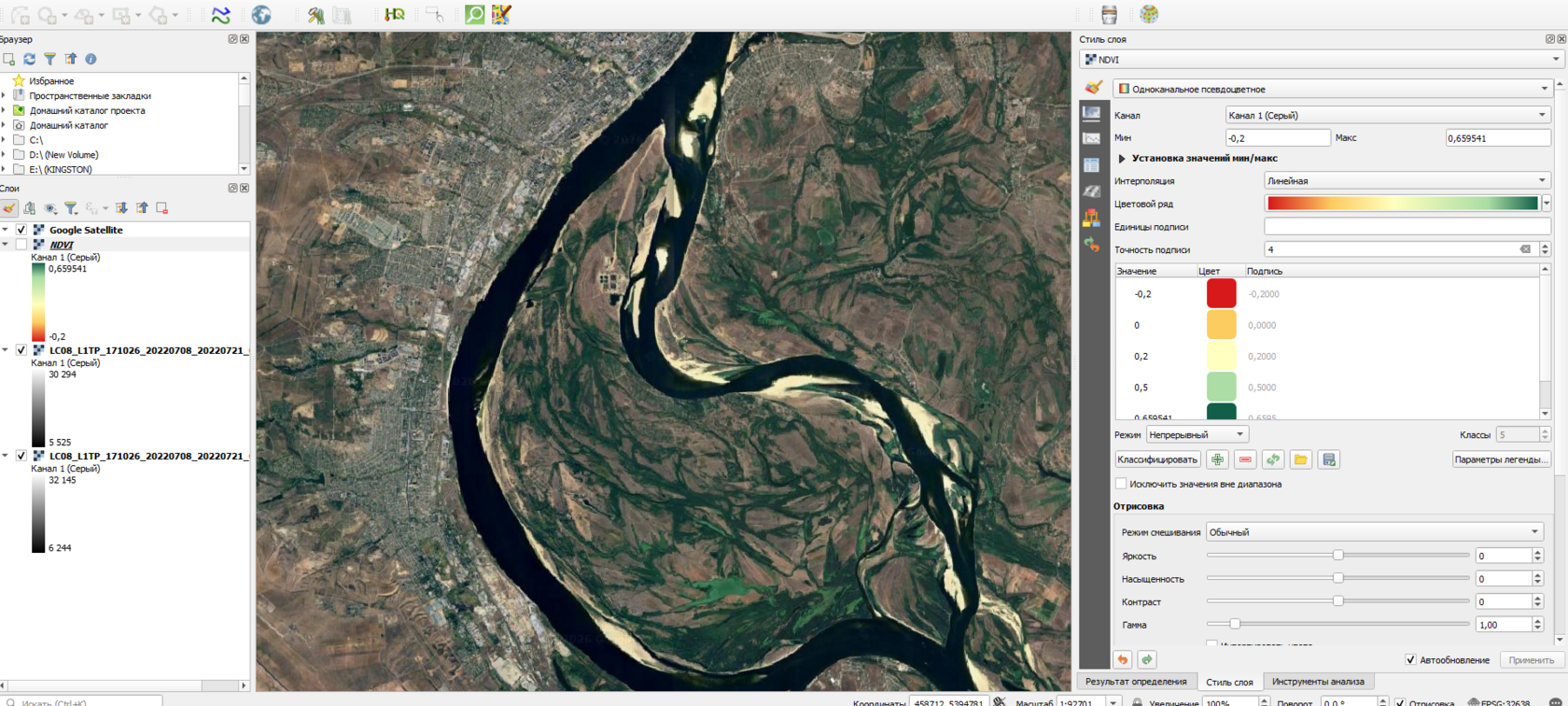Select 'Избранное' in the Browser tree
This screenshot has height=706, width=1568.
51,81
